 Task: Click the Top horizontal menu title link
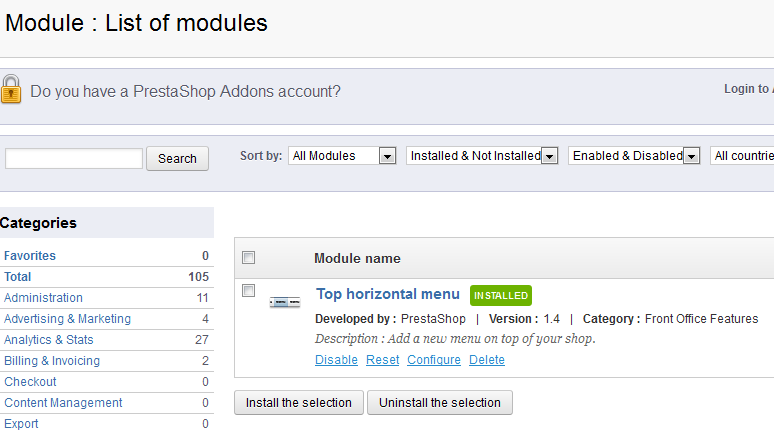click(388, 294)
